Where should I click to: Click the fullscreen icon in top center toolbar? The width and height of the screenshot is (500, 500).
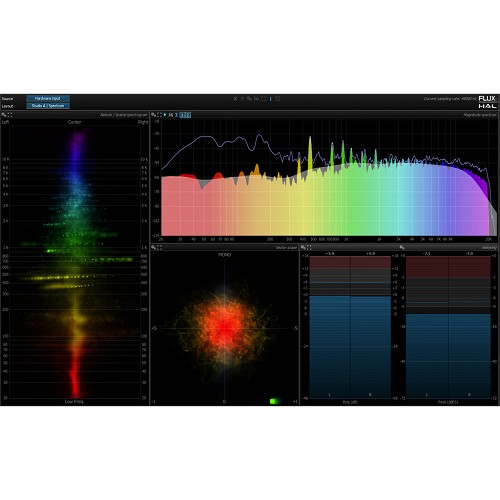264,99
